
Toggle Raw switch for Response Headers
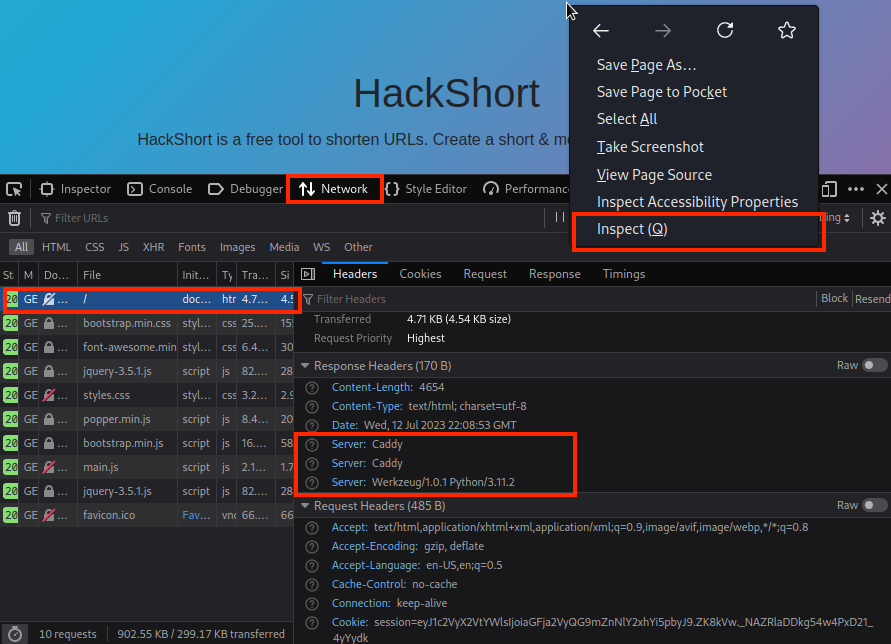coord(874,366)
